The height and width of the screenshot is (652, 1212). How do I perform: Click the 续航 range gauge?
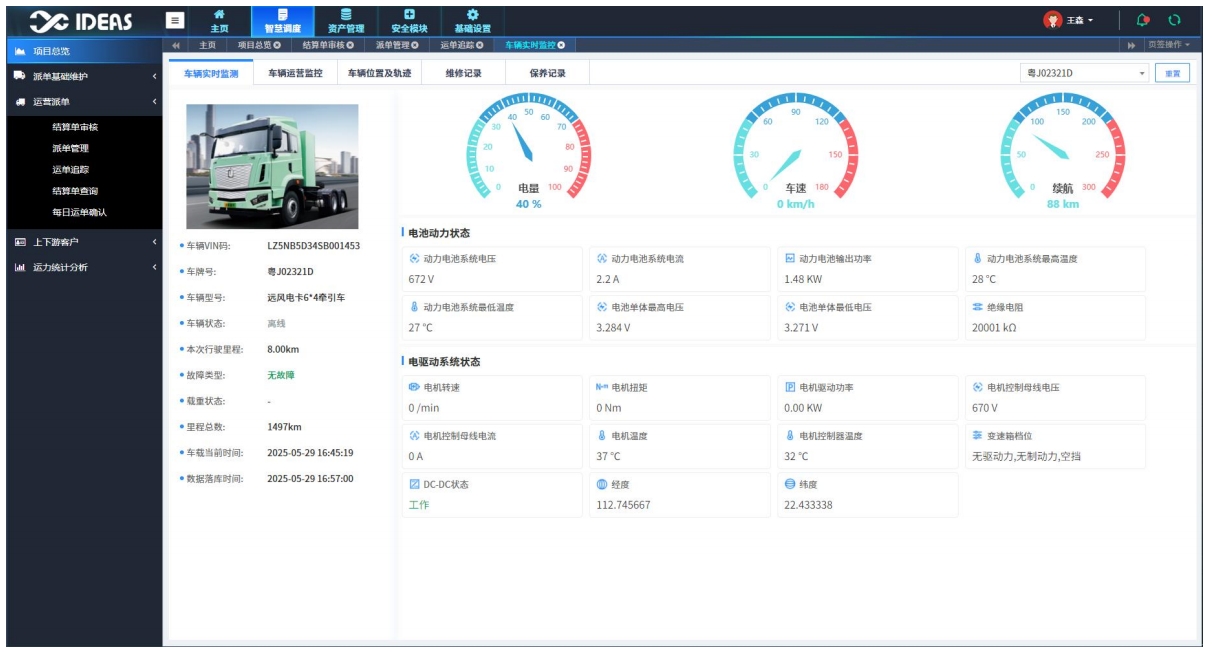(1063, 148)
